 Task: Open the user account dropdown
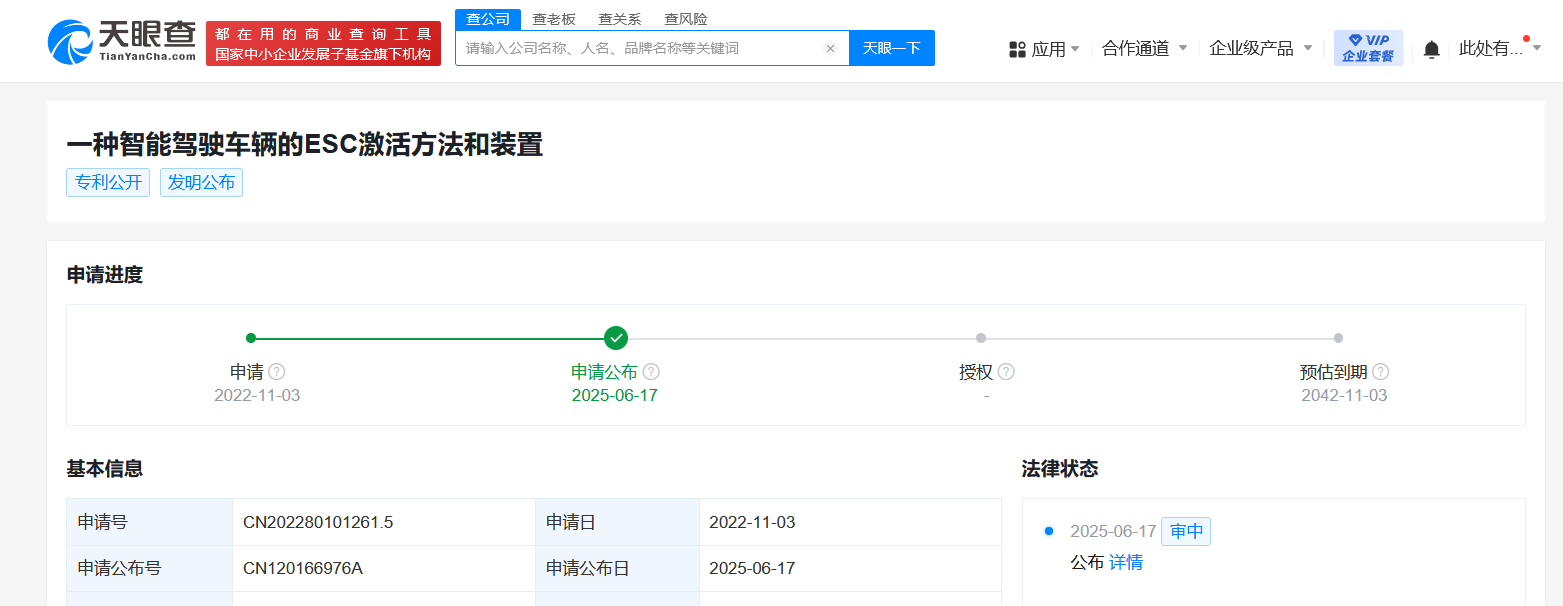(x=1499, y=48)
